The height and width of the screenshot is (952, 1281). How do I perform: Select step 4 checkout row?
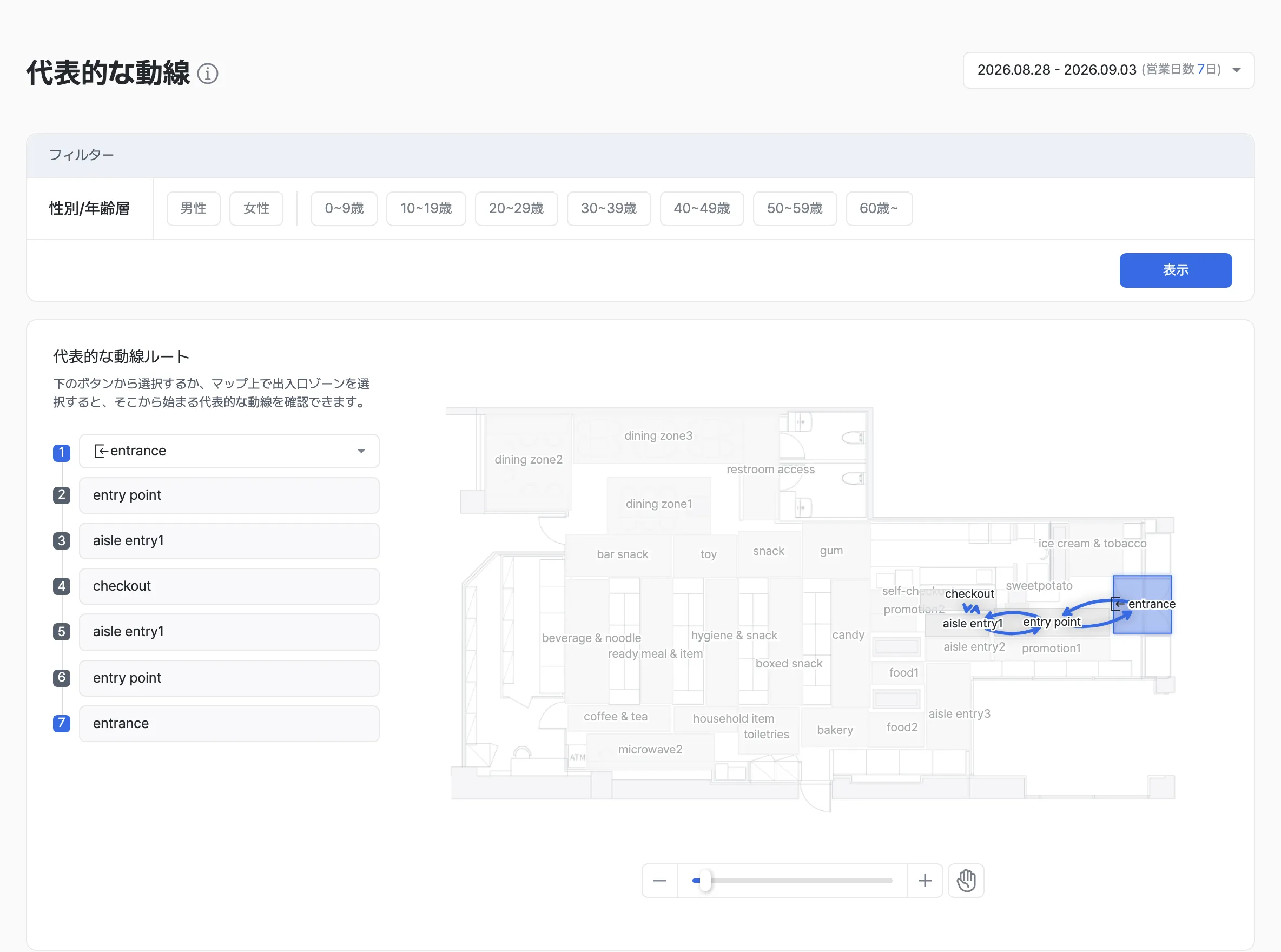[229, 586]
